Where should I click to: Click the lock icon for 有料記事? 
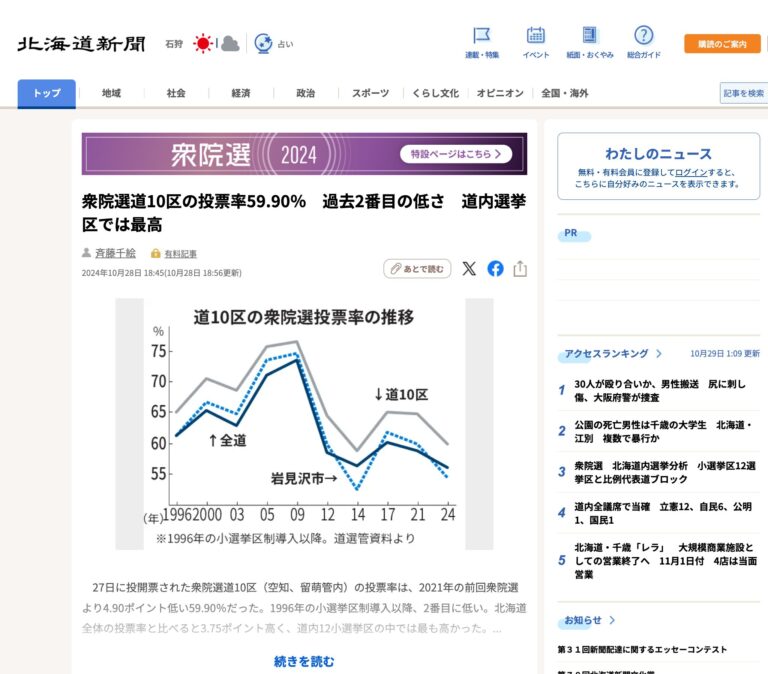(156, 253)
